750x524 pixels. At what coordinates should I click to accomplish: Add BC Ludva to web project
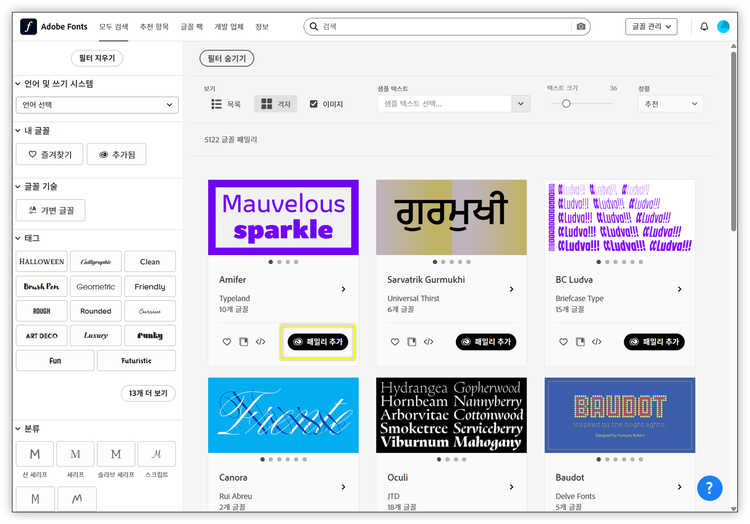pyautogui.click(x=580, y=342)
